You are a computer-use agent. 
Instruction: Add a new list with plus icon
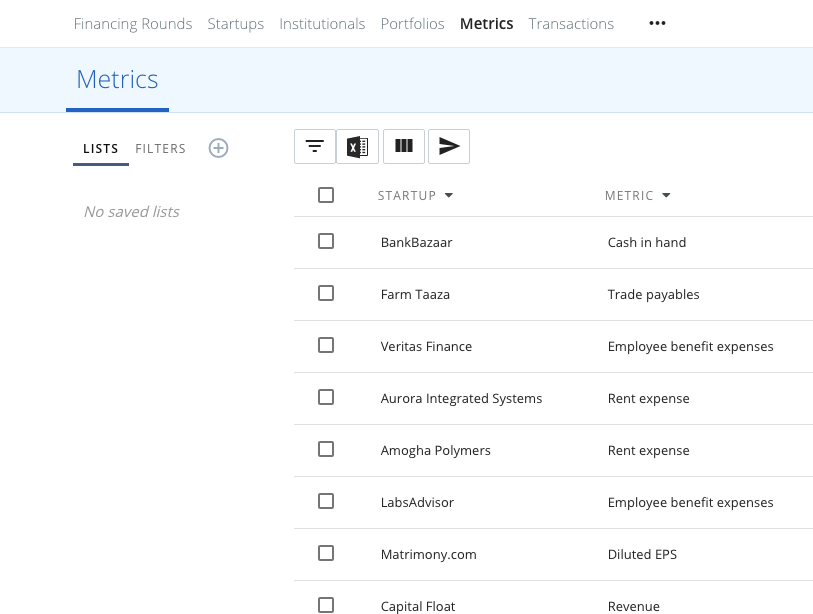tap(218, 148)
